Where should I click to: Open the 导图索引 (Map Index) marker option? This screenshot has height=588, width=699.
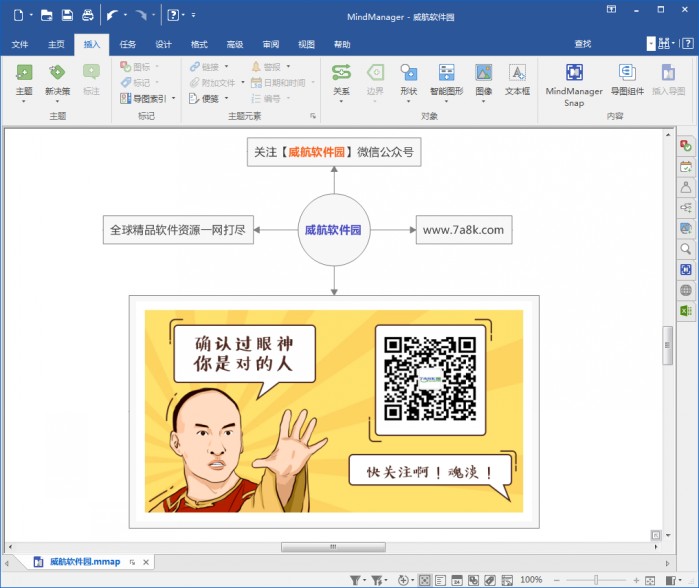point(144,99)
